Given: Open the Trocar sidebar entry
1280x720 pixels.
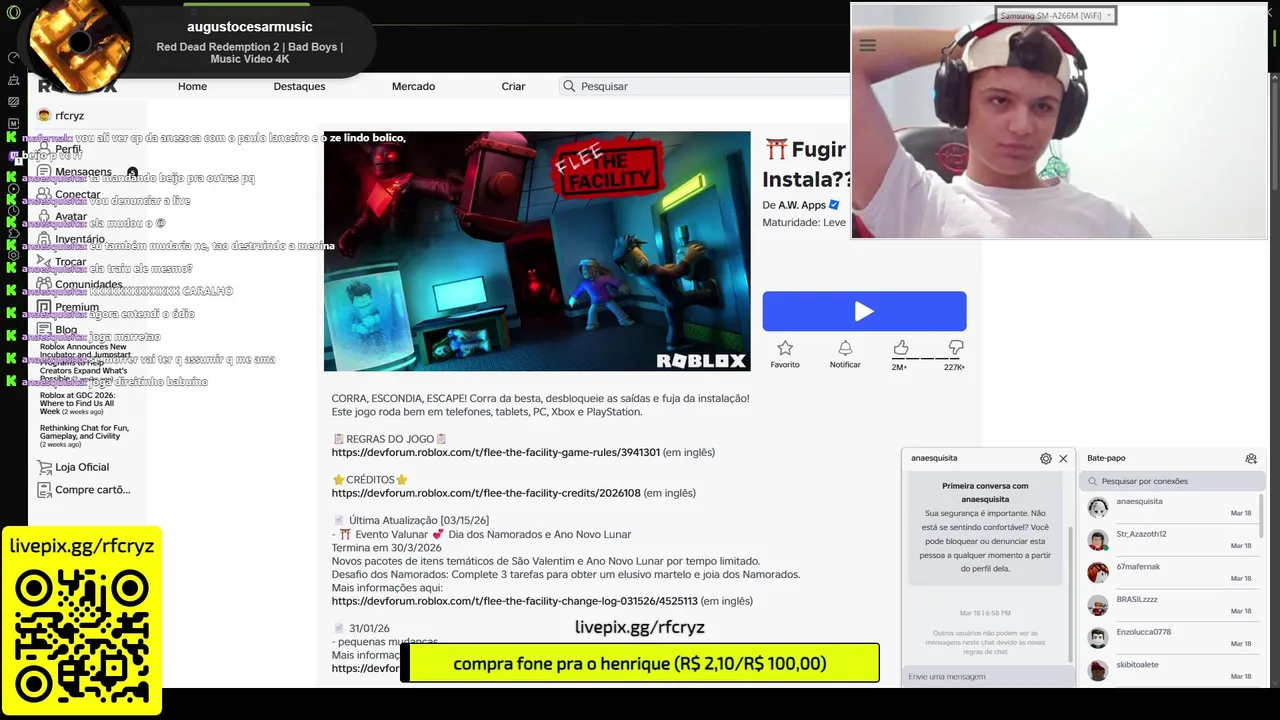Looking at the screenshot, I should pos(70,262).
